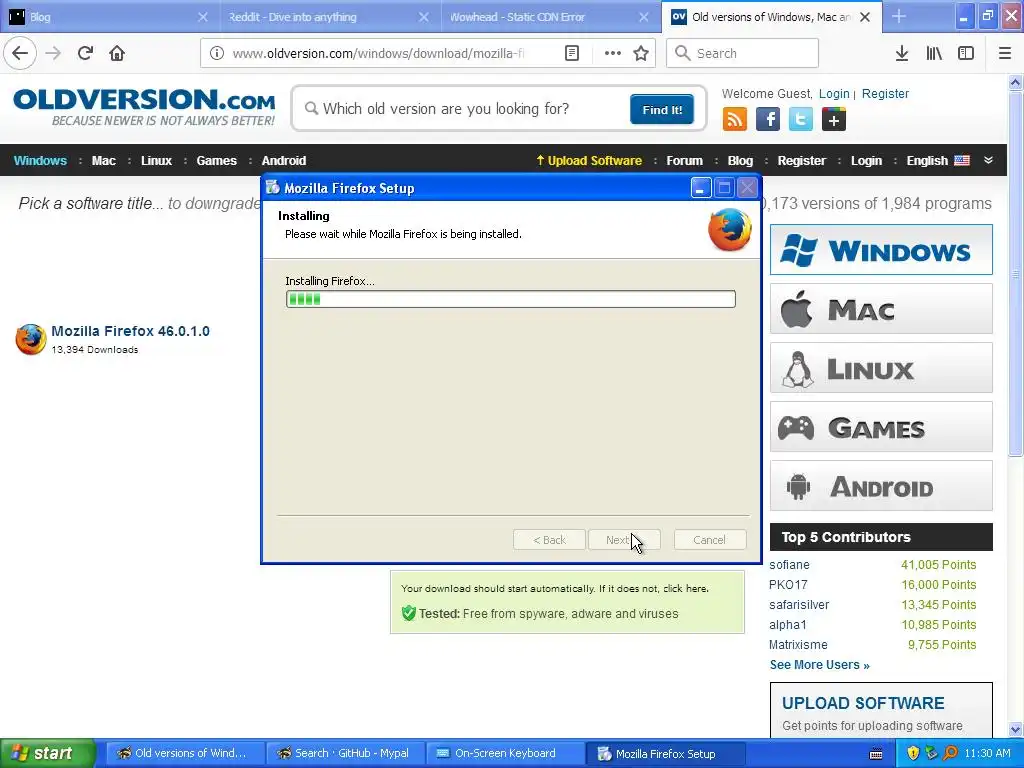This screenshot has width=1024, height=768.
Task: Select Mac in the site navigation
Action: (103, 161)
